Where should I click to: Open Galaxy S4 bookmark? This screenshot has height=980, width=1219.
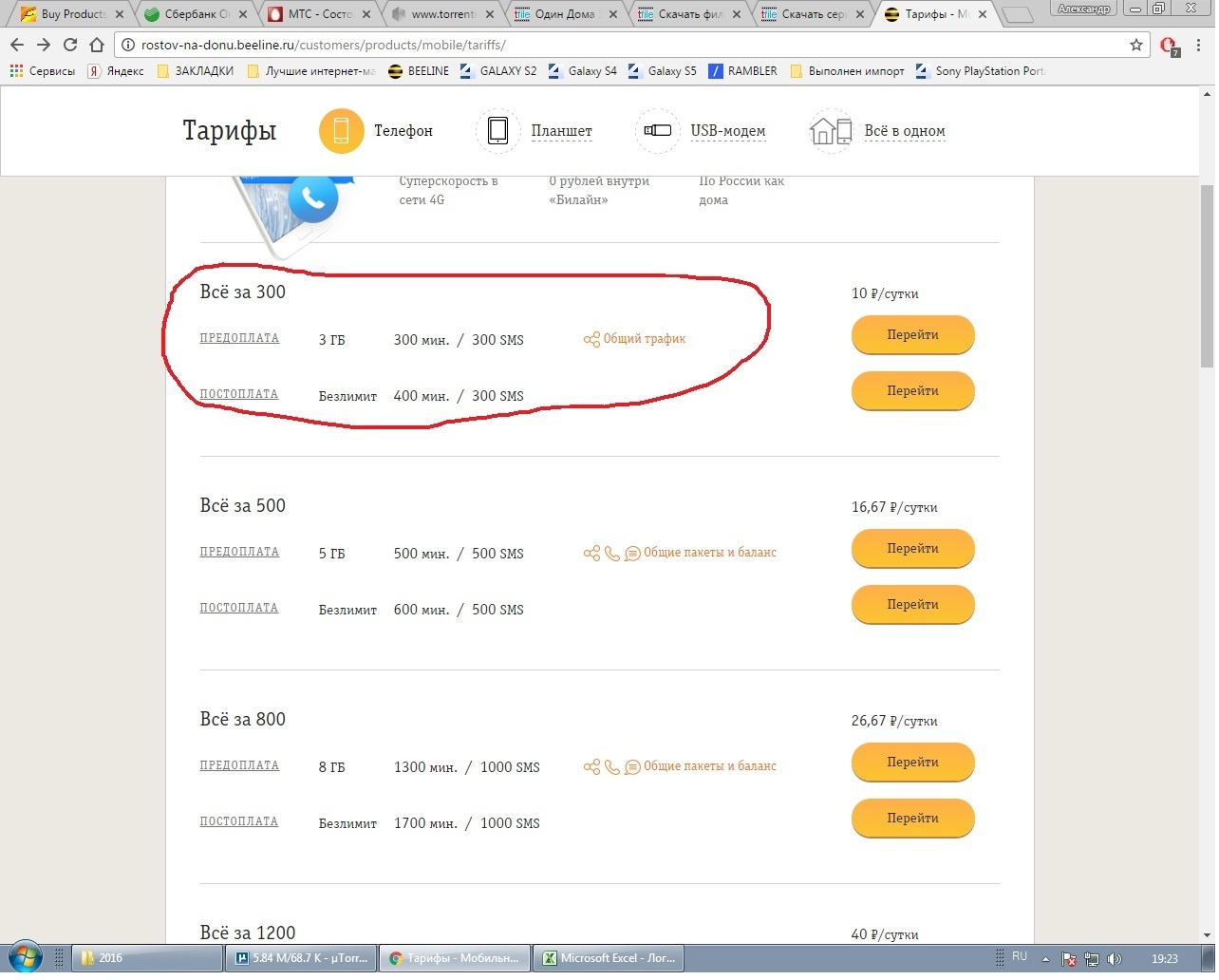pos(583,71)
